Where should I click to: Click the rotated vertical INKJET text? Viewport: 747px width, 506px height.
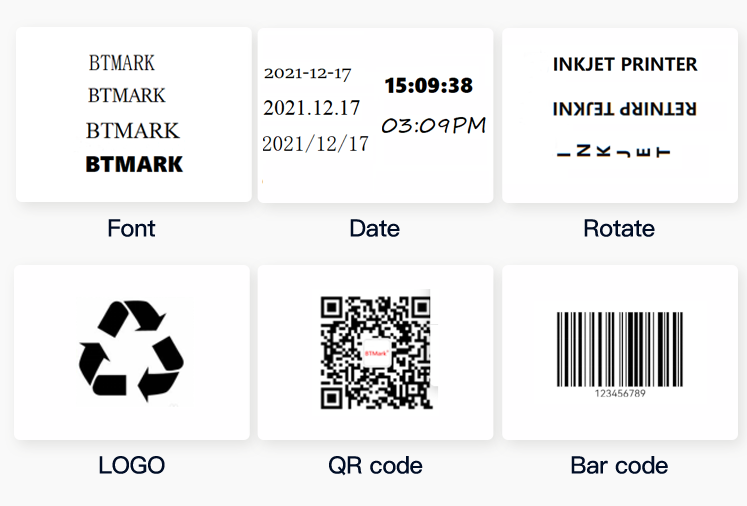[x=614, y=152]
